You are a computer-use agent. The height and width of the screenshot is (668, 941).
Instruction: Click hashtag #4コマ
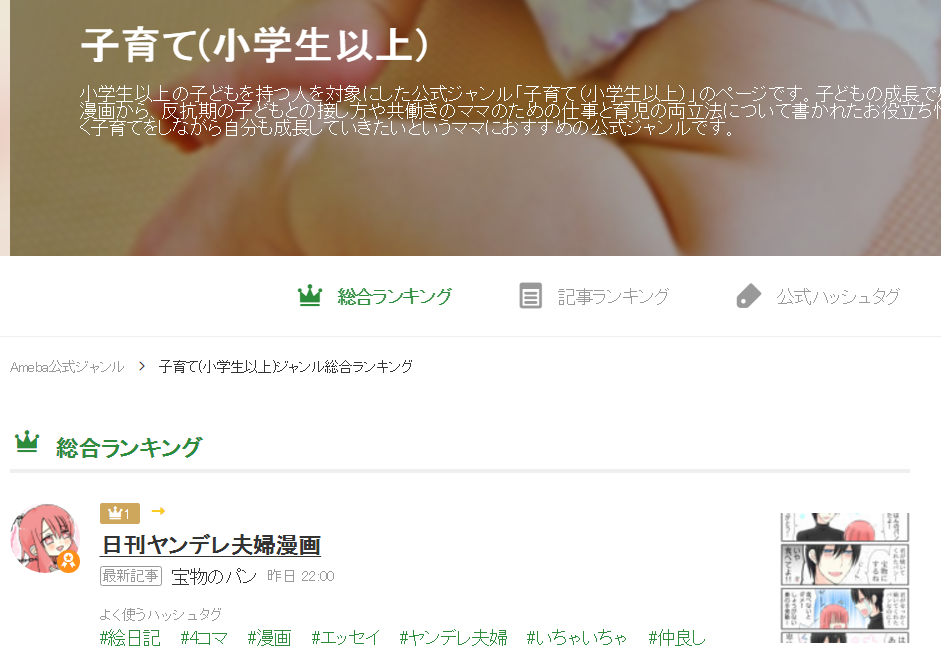tap(204, 637)
